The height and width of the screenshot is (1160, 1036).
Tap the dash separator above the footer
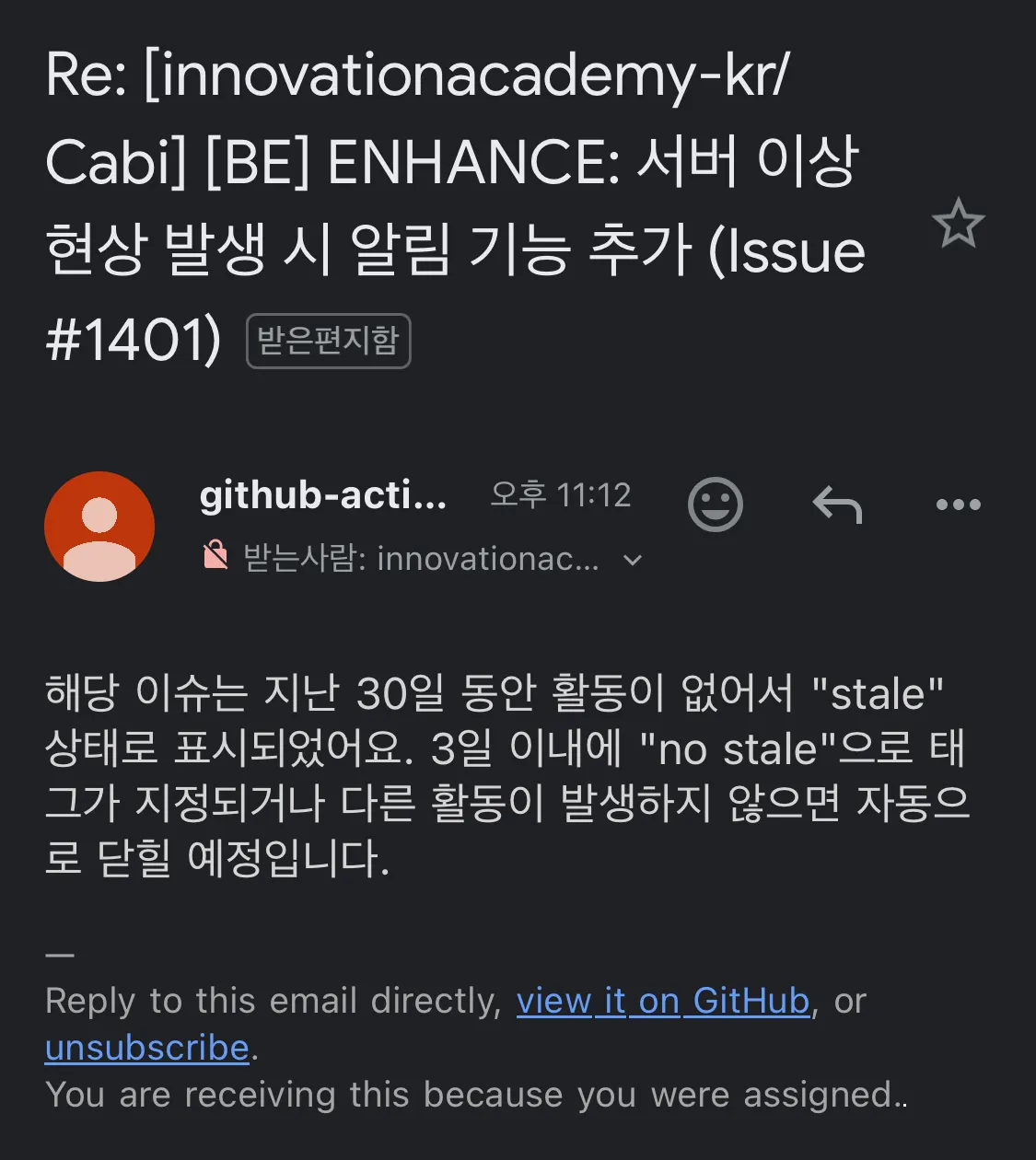pos(60,955)
